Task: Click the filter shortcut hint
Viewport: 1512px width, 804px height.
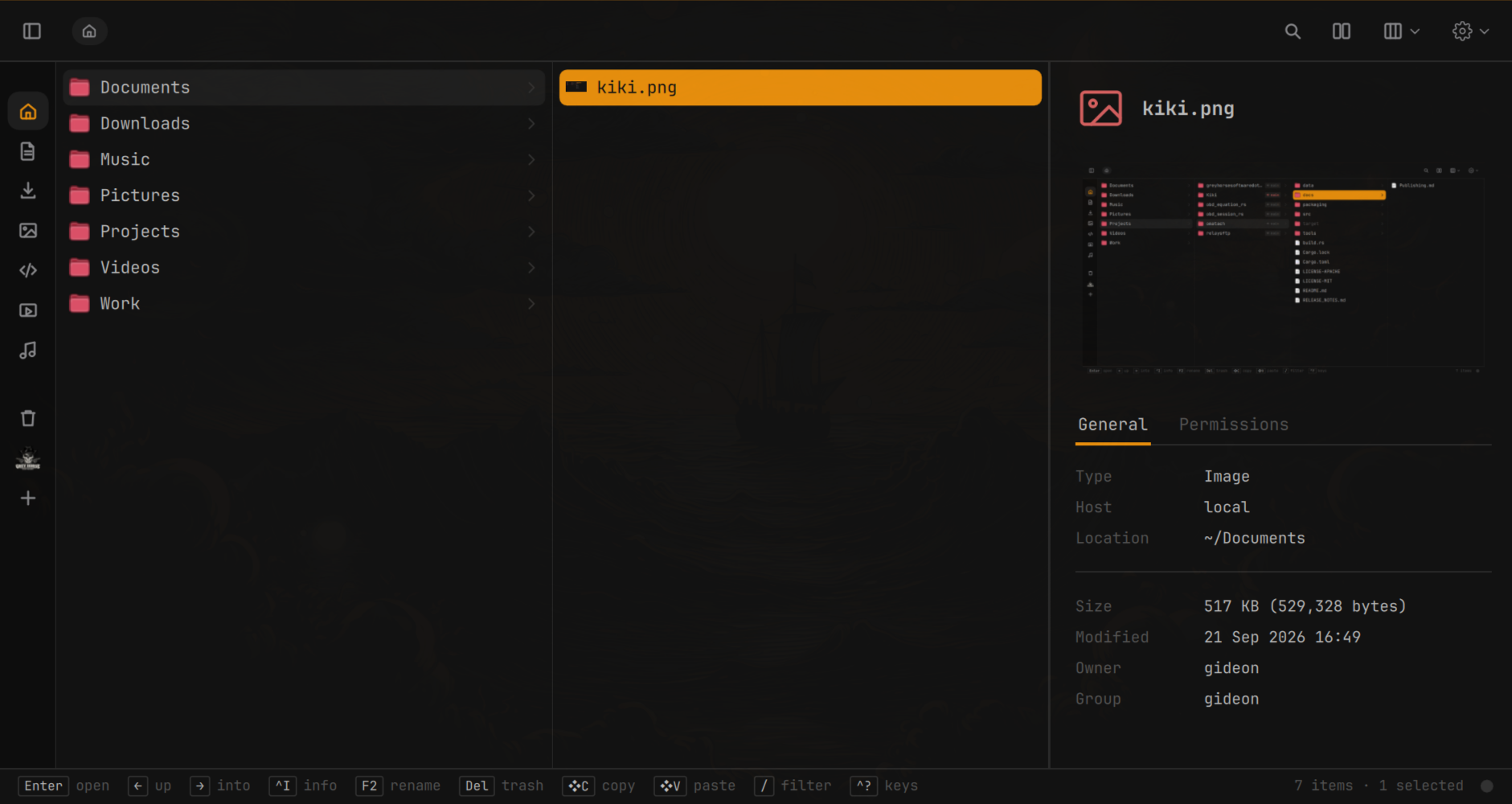Action: (793, 786)
